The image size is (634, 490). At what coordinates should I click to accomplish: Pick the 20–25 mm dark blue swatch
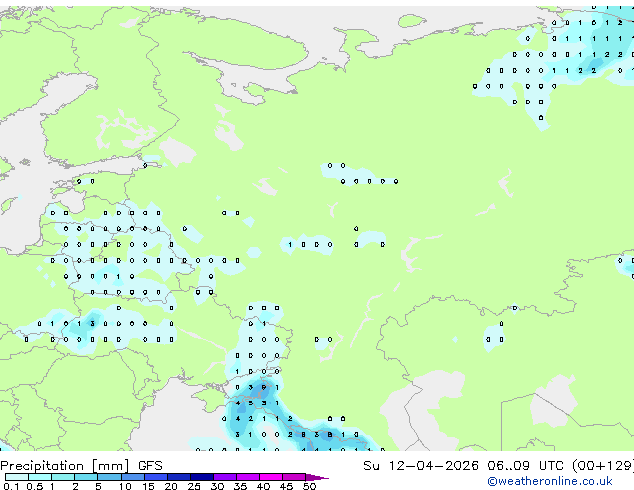(178, 477)
